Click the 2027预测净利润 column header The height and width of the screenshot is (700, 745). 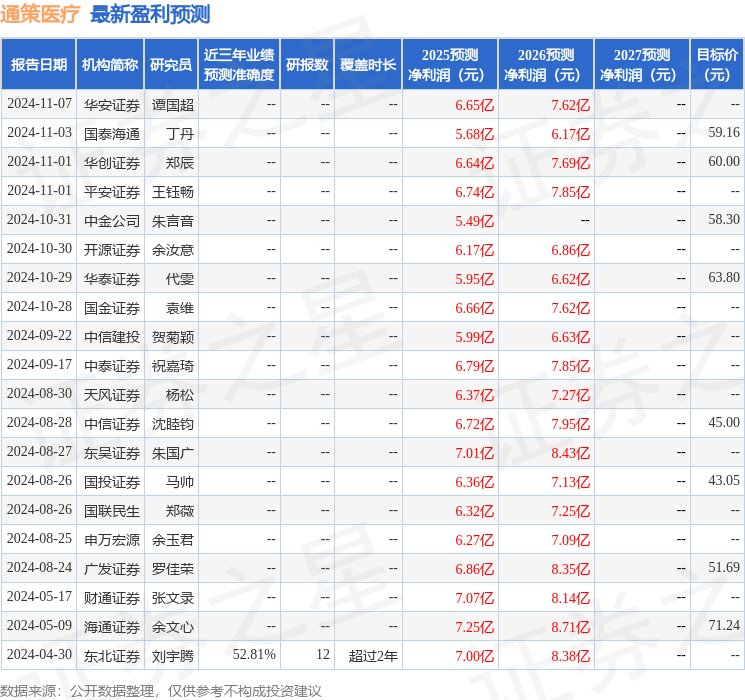tap(642, 65)
